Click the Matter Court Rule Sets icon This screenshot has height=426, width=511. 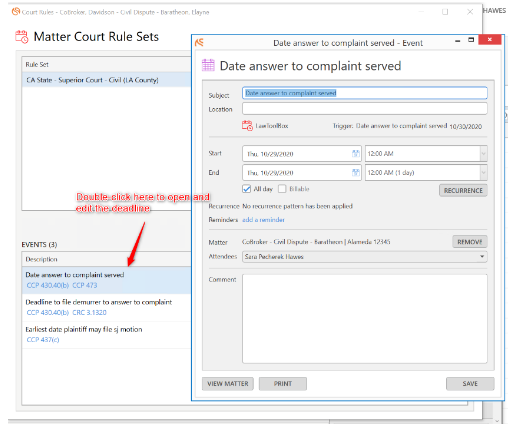(x=22, y=37)
